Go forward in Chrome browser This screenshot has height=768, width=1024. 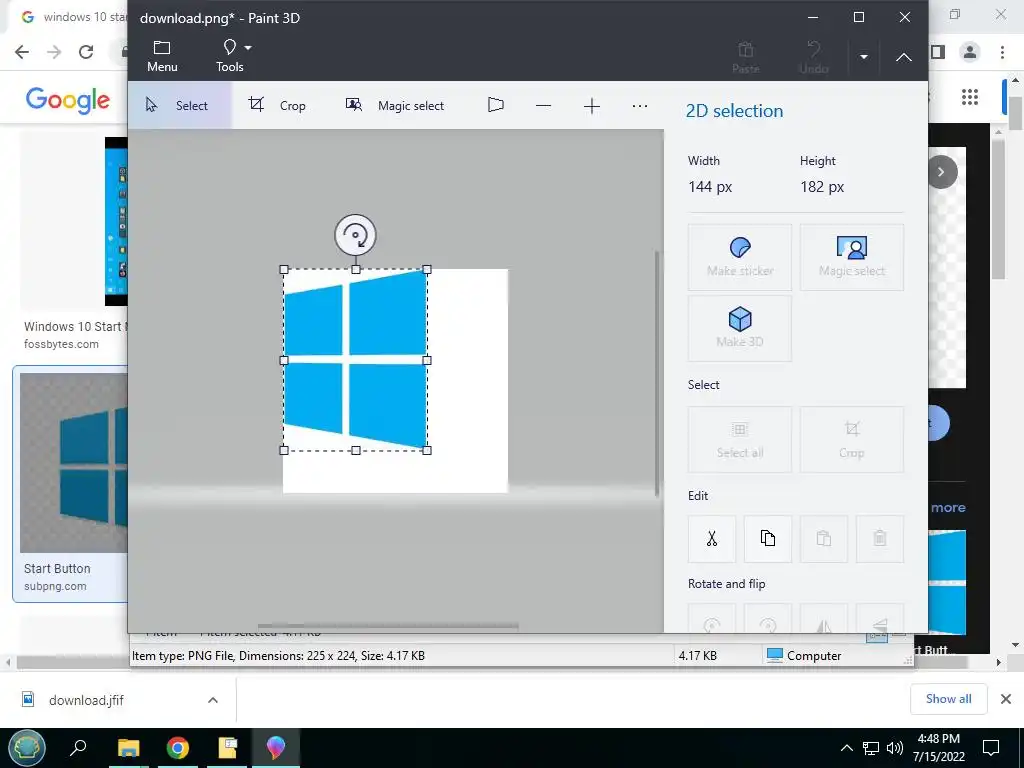point(54,52)
